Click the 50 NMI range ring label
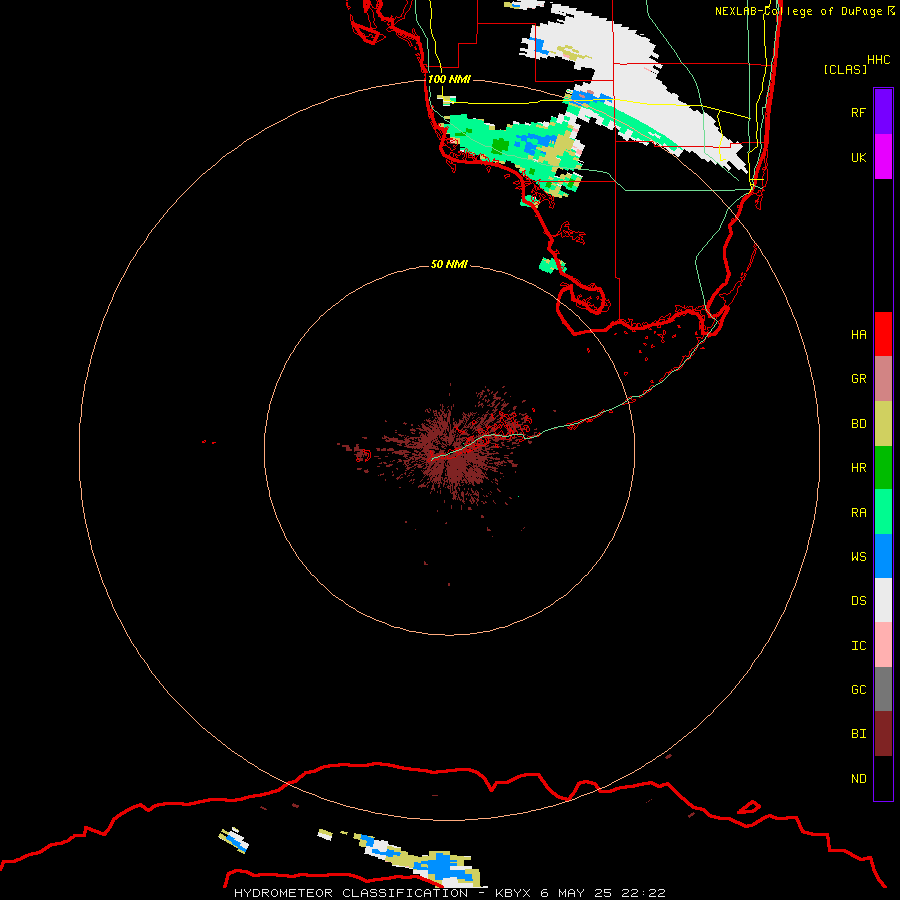Viewport: 900px width, 900px height. coord(449,264)
